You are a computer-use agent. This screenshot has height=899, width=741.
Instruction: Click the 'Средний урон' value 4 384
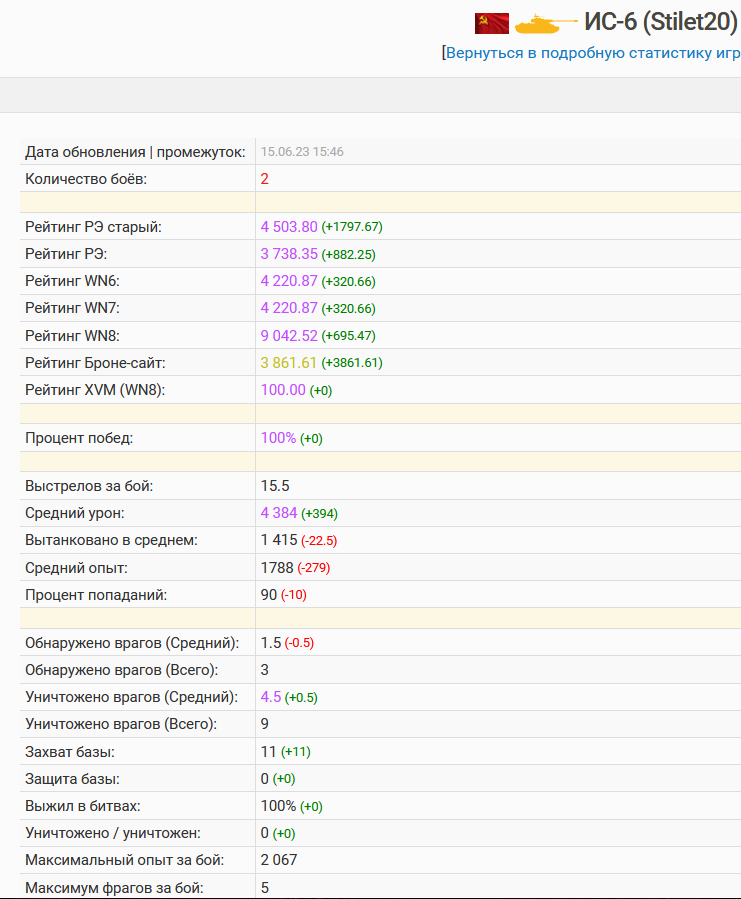pos(279,513)
